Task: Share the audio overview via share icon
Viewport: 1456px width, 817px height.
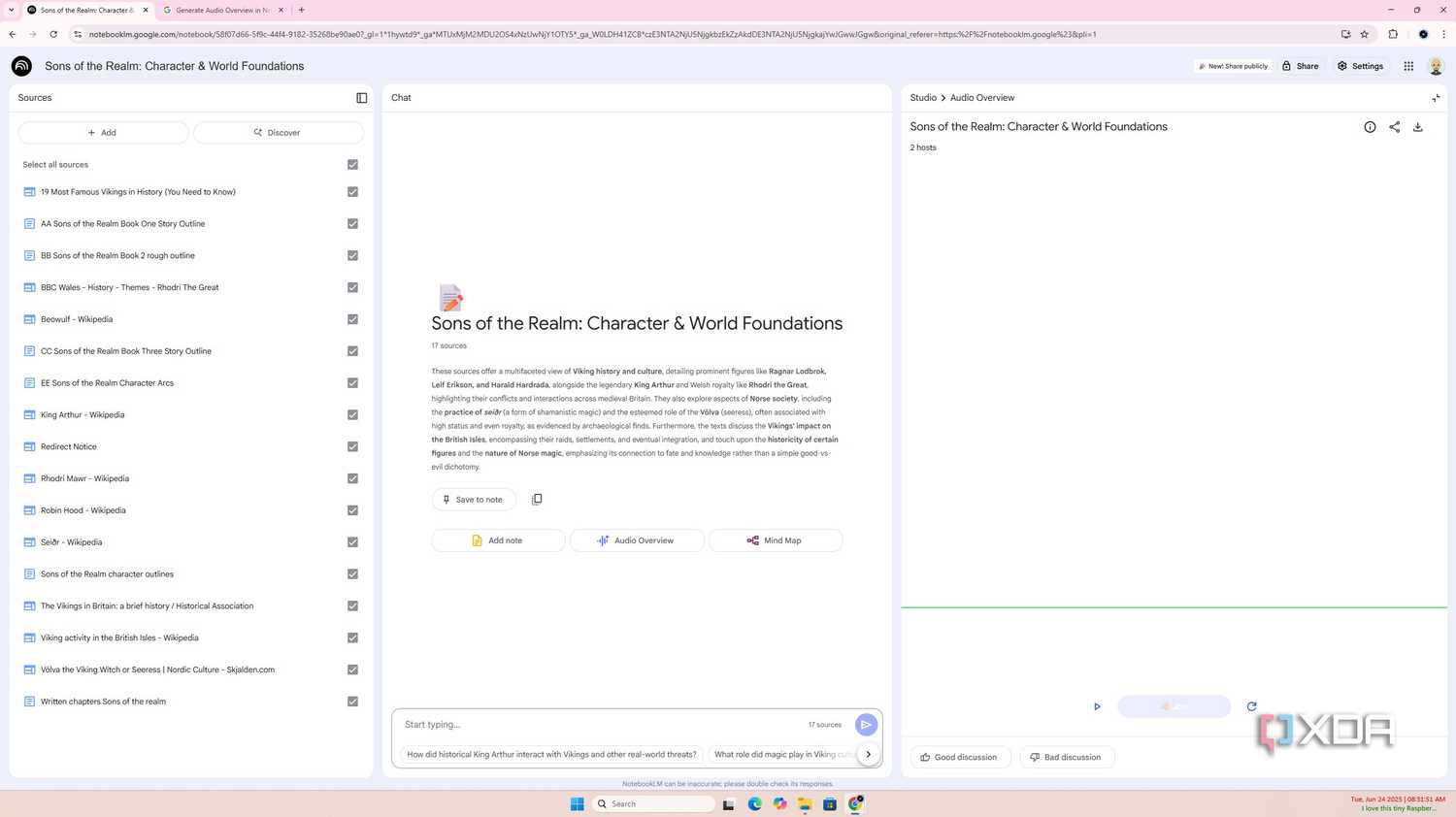Action: click(x=1394, y=127)
